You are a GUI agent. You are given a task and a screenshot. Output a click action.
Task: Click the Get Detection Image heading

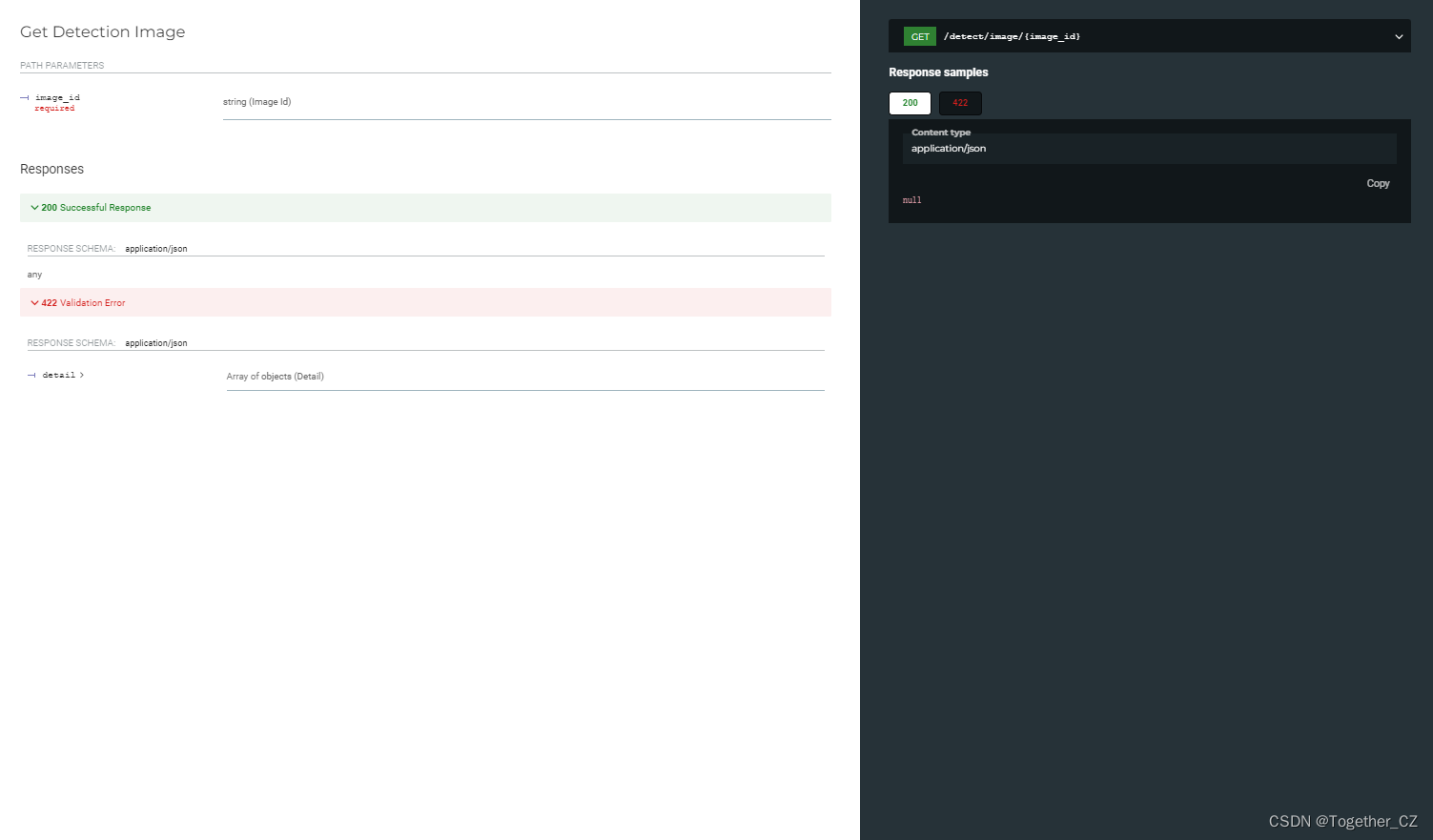pyautogui.click(x=103, y=31)
